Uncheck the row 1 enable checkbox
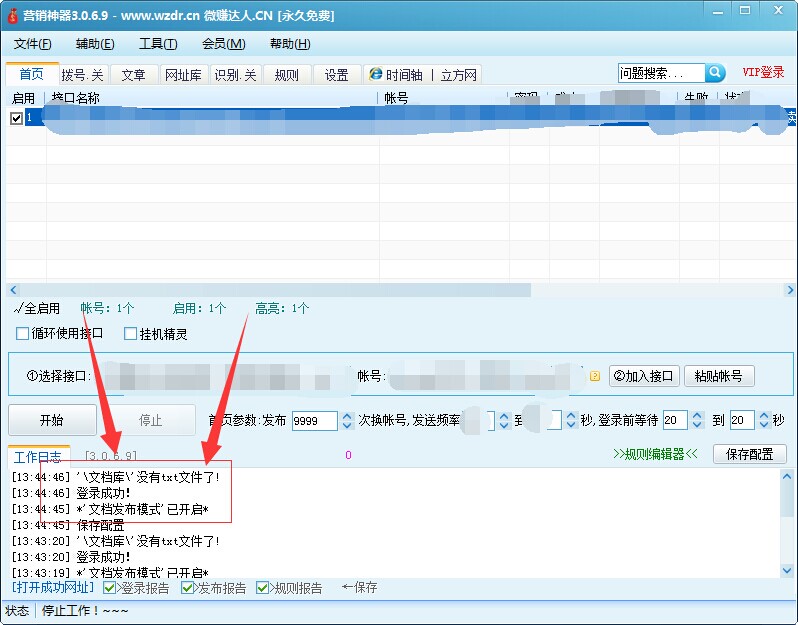Viewport: 798px width, 625px height. coord(16,118)
